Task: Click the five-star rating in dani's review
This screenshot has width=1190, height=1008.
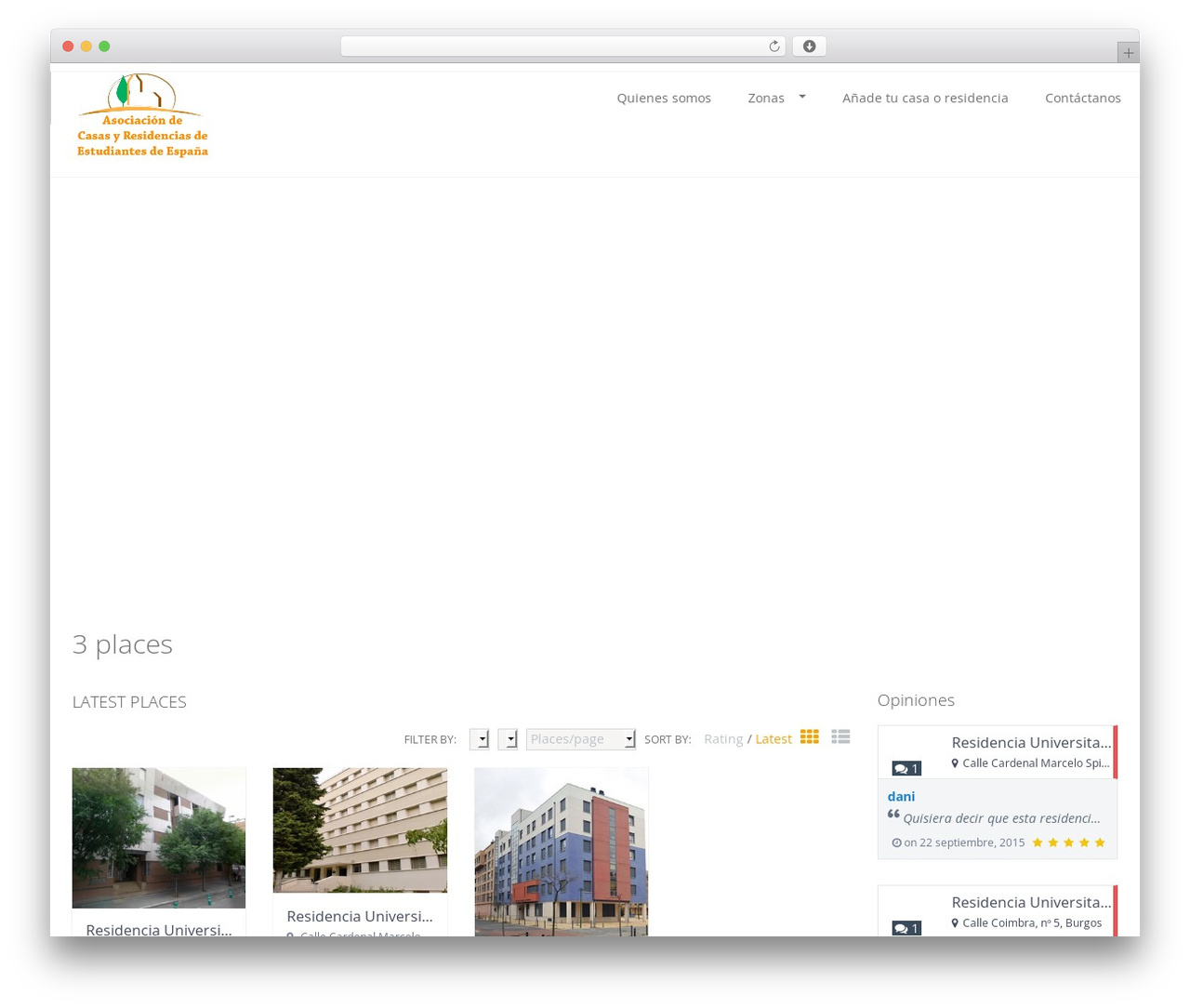Action: pyautogui.click(x=1068, y=842)
